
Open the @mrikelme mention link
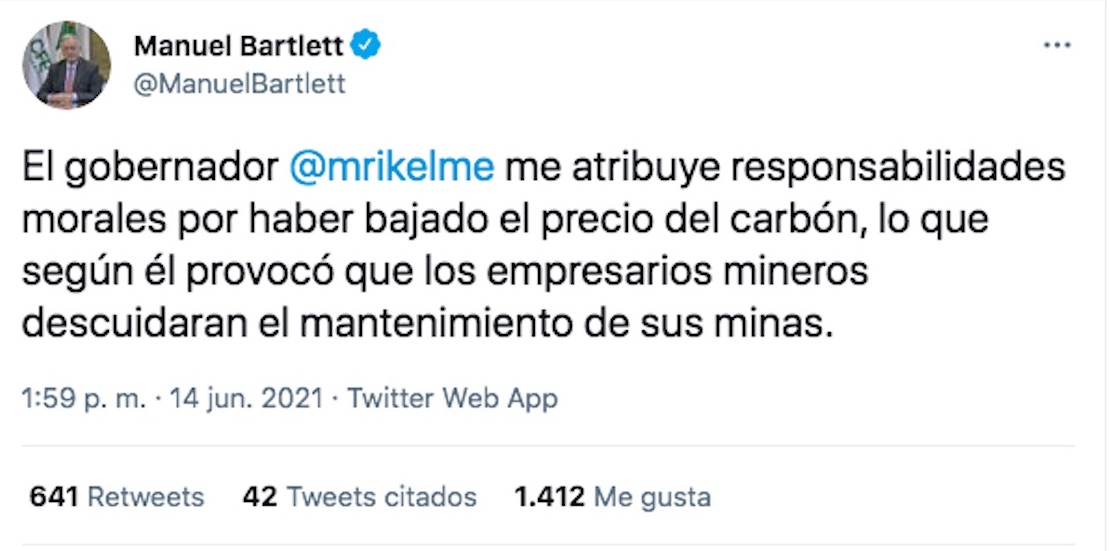coord(391,167)
